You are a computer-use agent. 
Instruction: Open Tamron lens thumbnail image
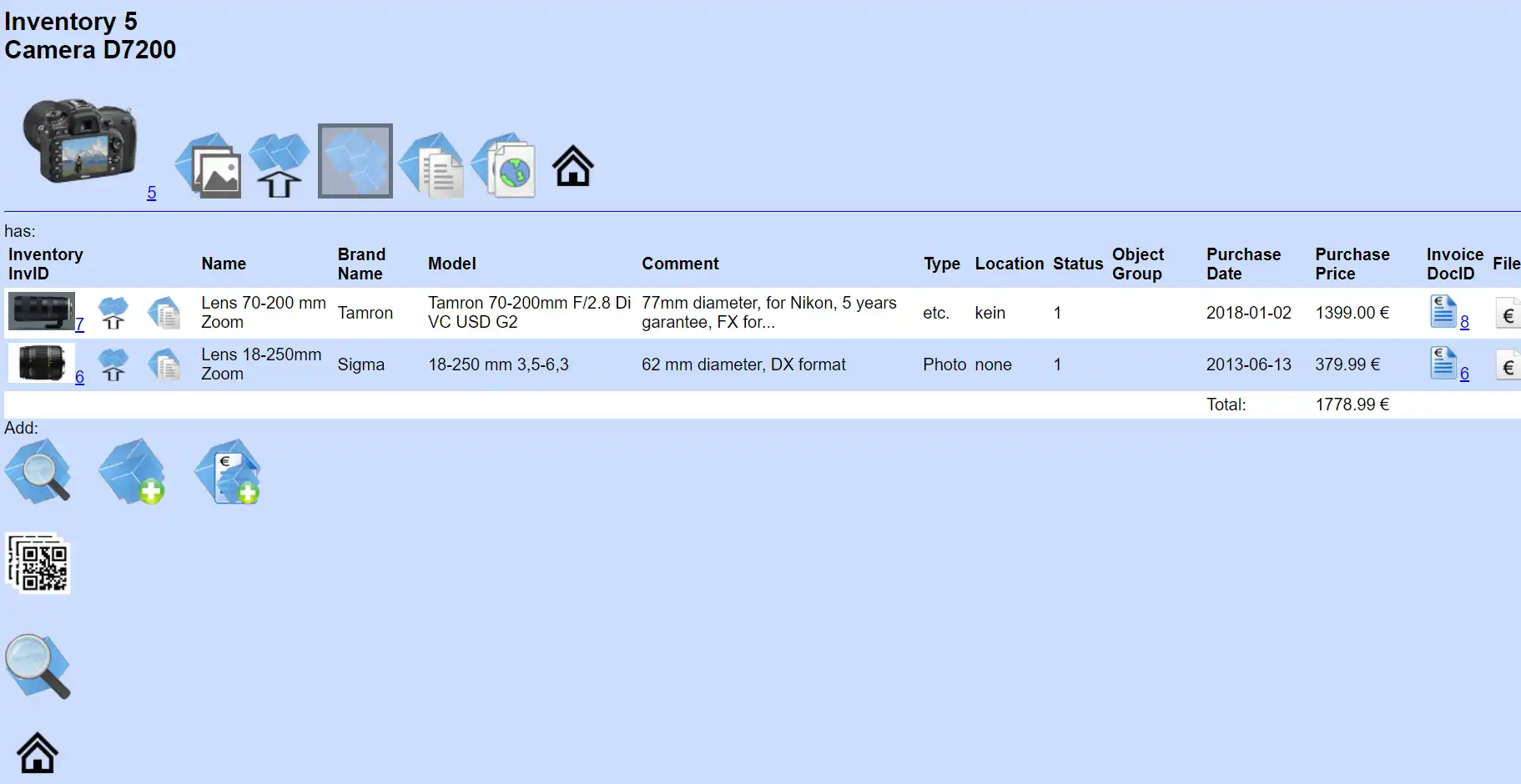pos(41,311)
